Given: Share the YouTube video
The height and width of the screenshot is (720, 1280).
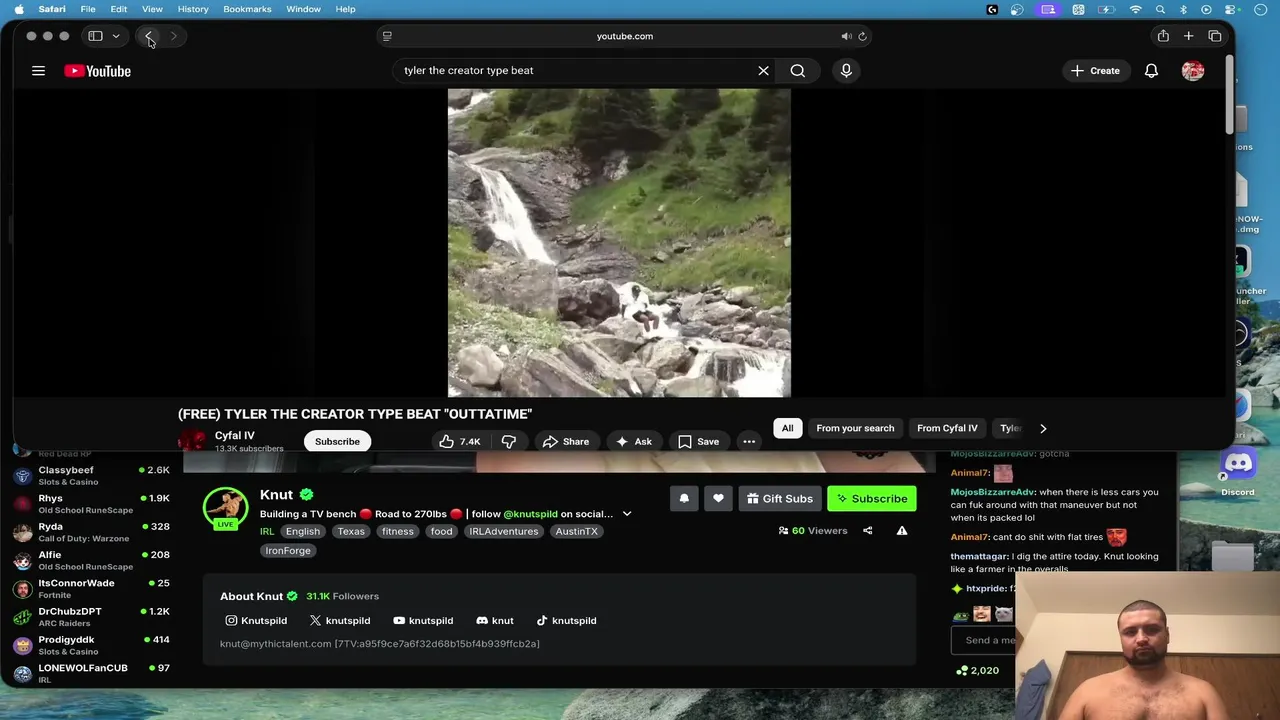Looking at the screenshot, I should (x=566, y=441).
